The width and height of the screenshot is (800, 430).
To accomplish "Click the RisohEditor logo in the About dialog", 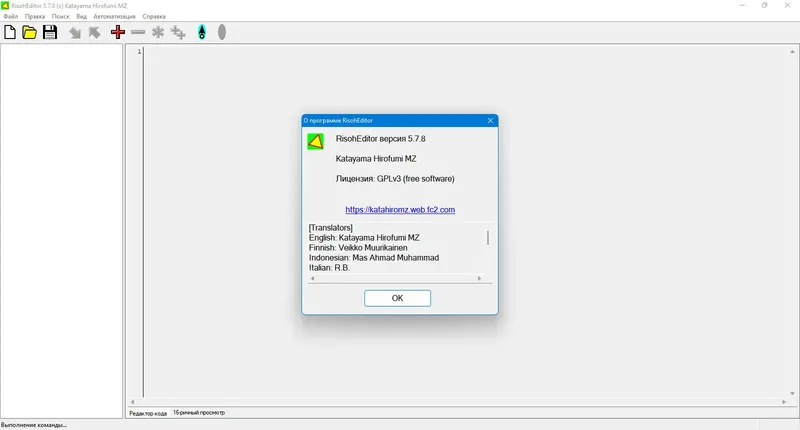I will click(315, 141).
